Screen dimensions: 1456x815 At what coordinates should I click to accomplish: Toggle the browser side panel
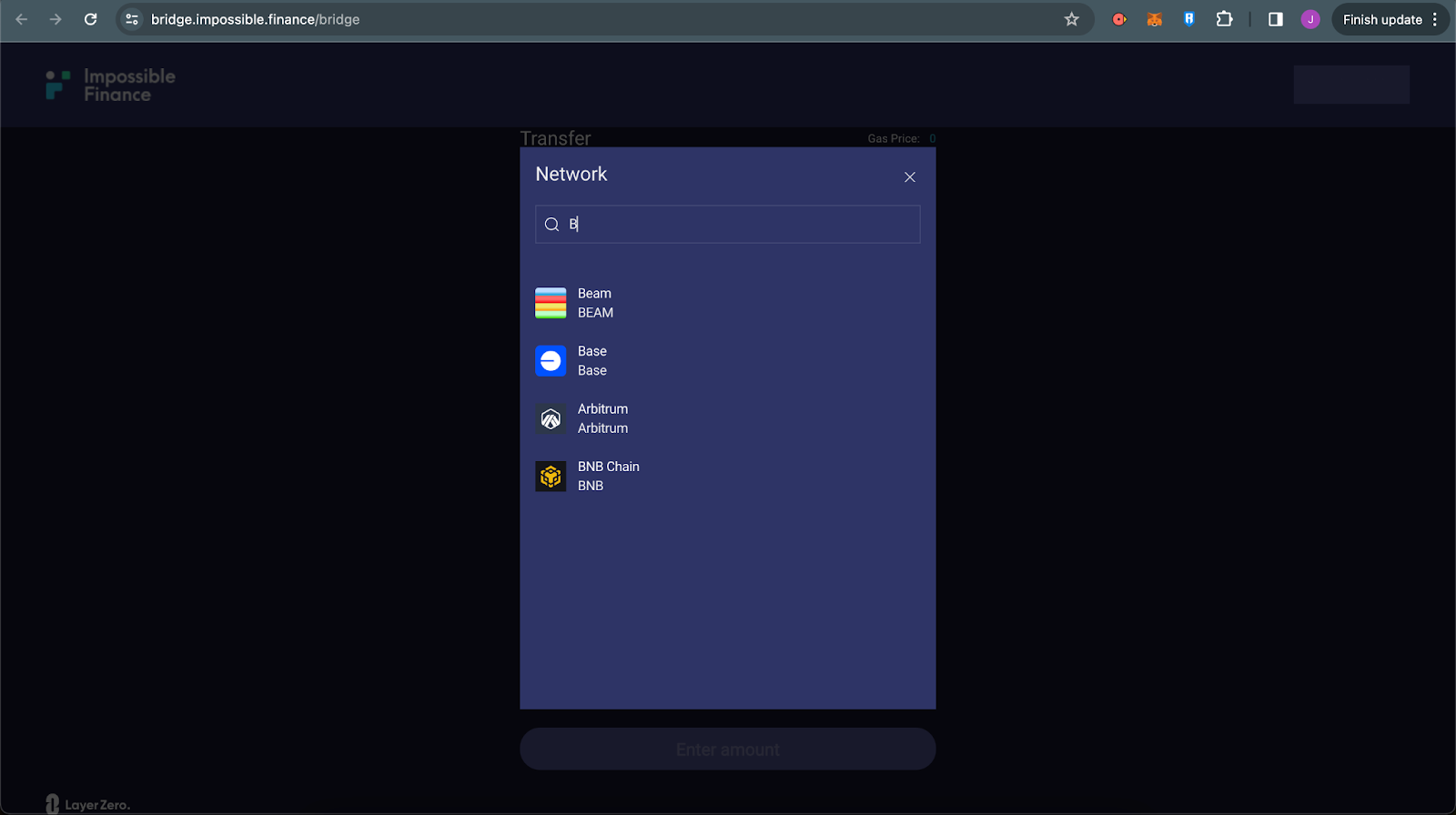point(1276,19)
